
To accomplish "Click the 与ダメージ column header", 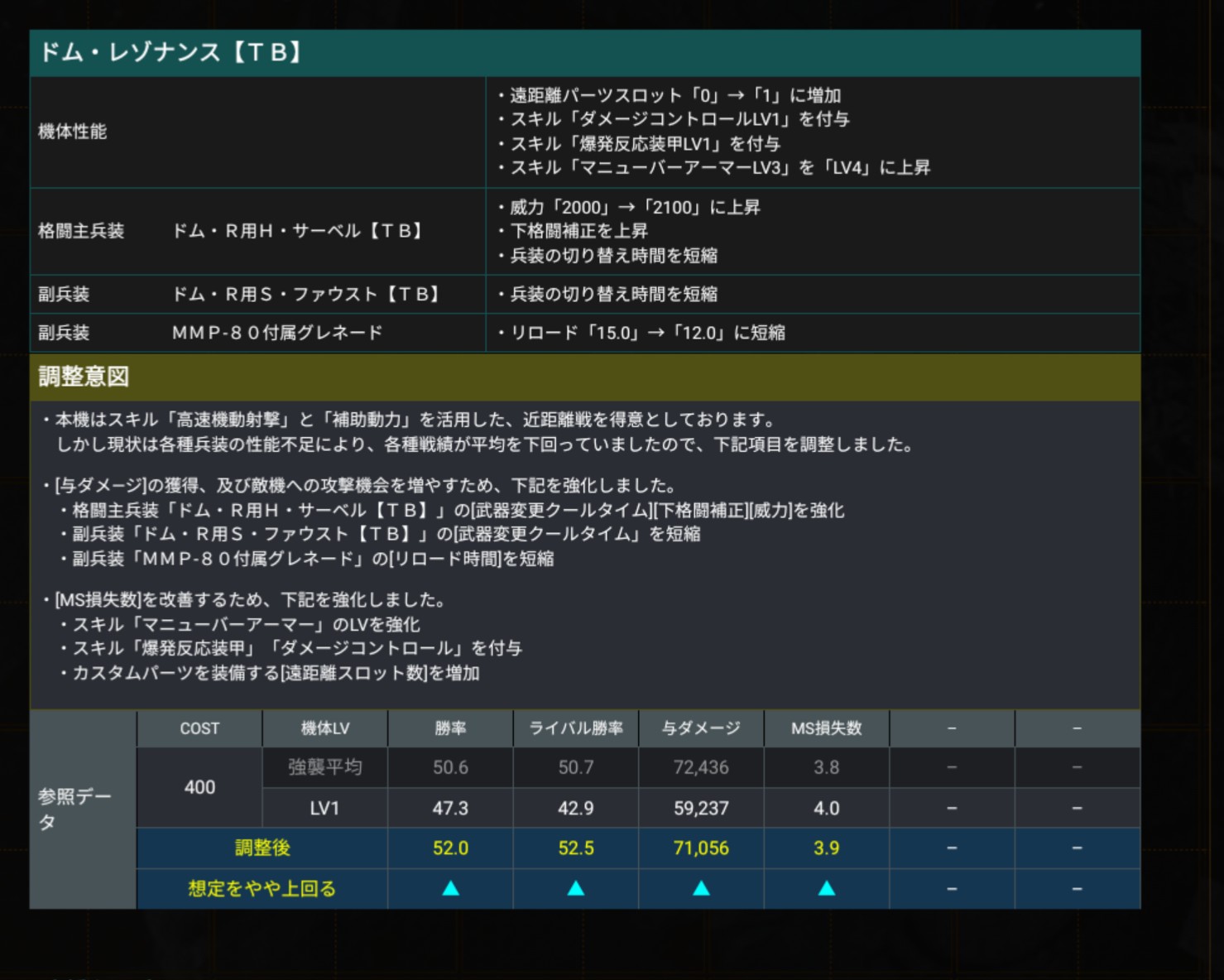I will pos(701,728).
